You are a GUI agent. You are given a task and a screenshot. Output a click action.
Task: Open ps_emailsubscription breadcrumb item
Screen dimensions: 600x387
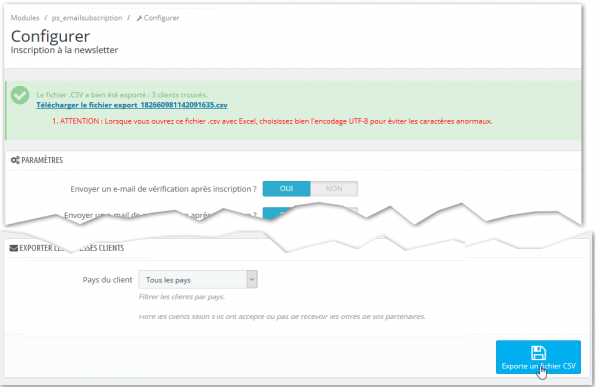pyautogui.click(x=87, y=18)
